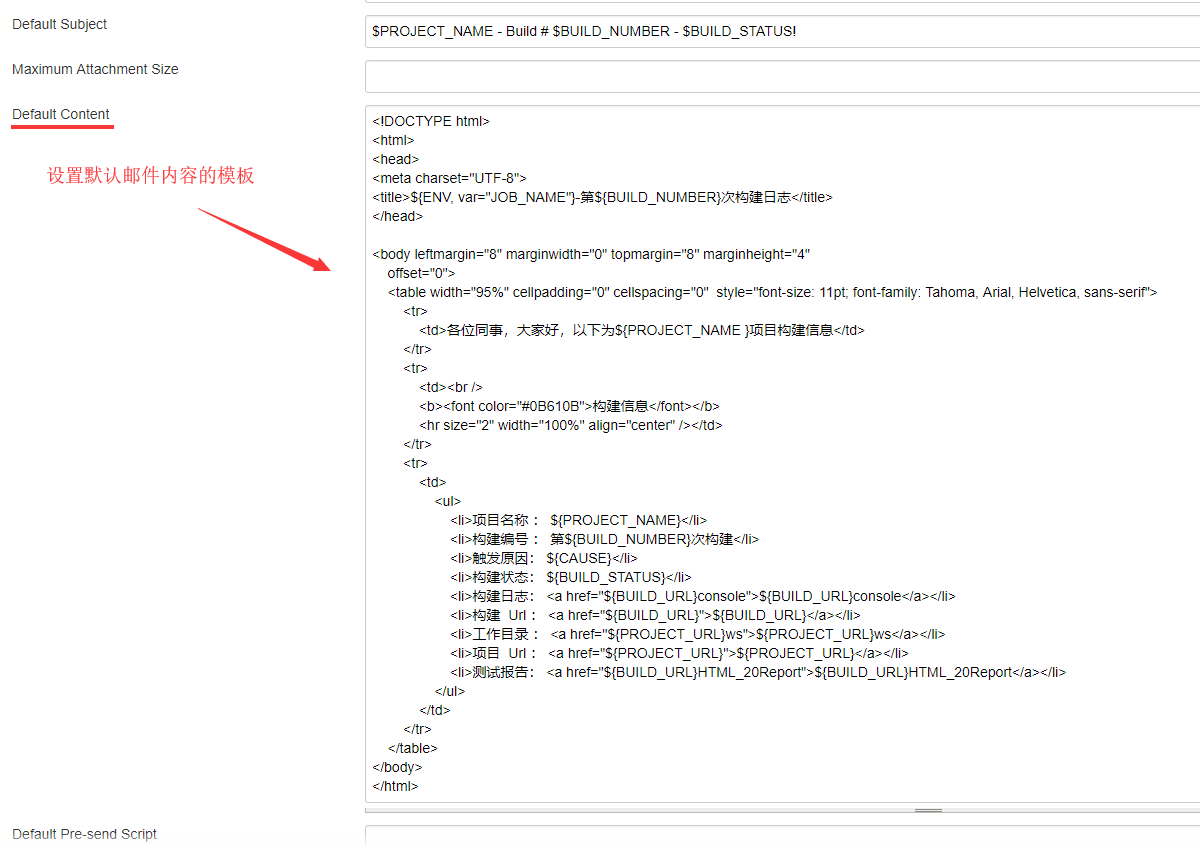Image resolution: width=1200 pixels, height=858 pixels.
Task: Click the 触发原因 ${CAUSE} line
Action: [543, 558]
